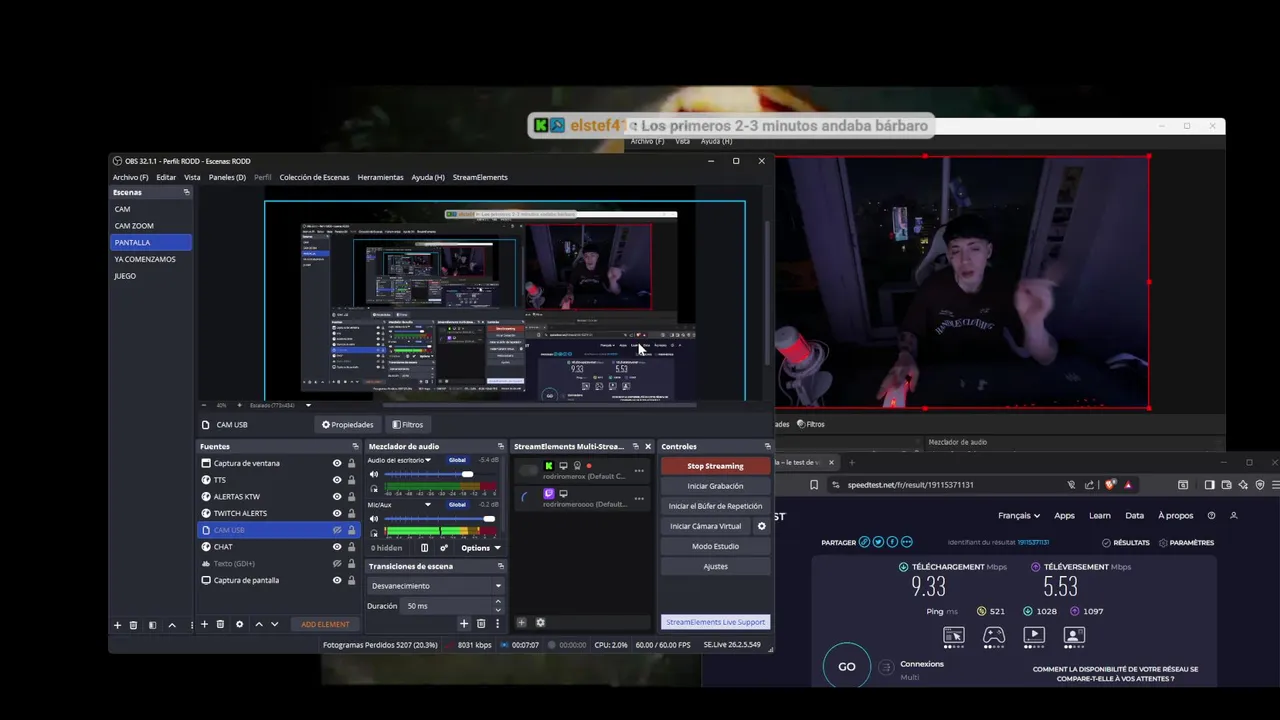Open StreamElements multistream settings gear

(540, 622)
